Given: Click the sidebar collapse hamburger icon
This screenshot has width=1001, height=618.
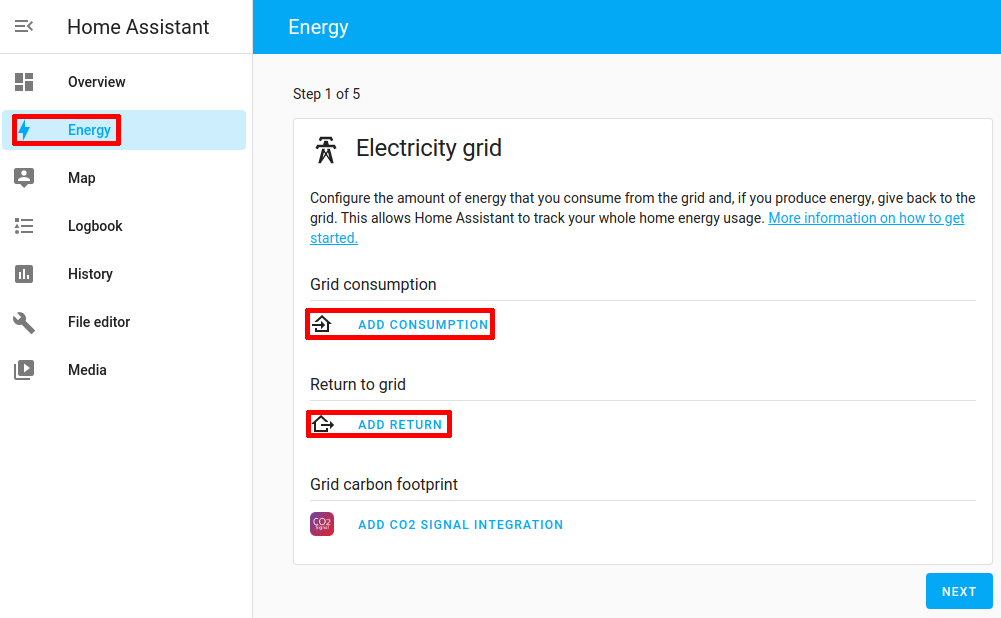Looking at the screenshot, I should click(x=23, y=26).
